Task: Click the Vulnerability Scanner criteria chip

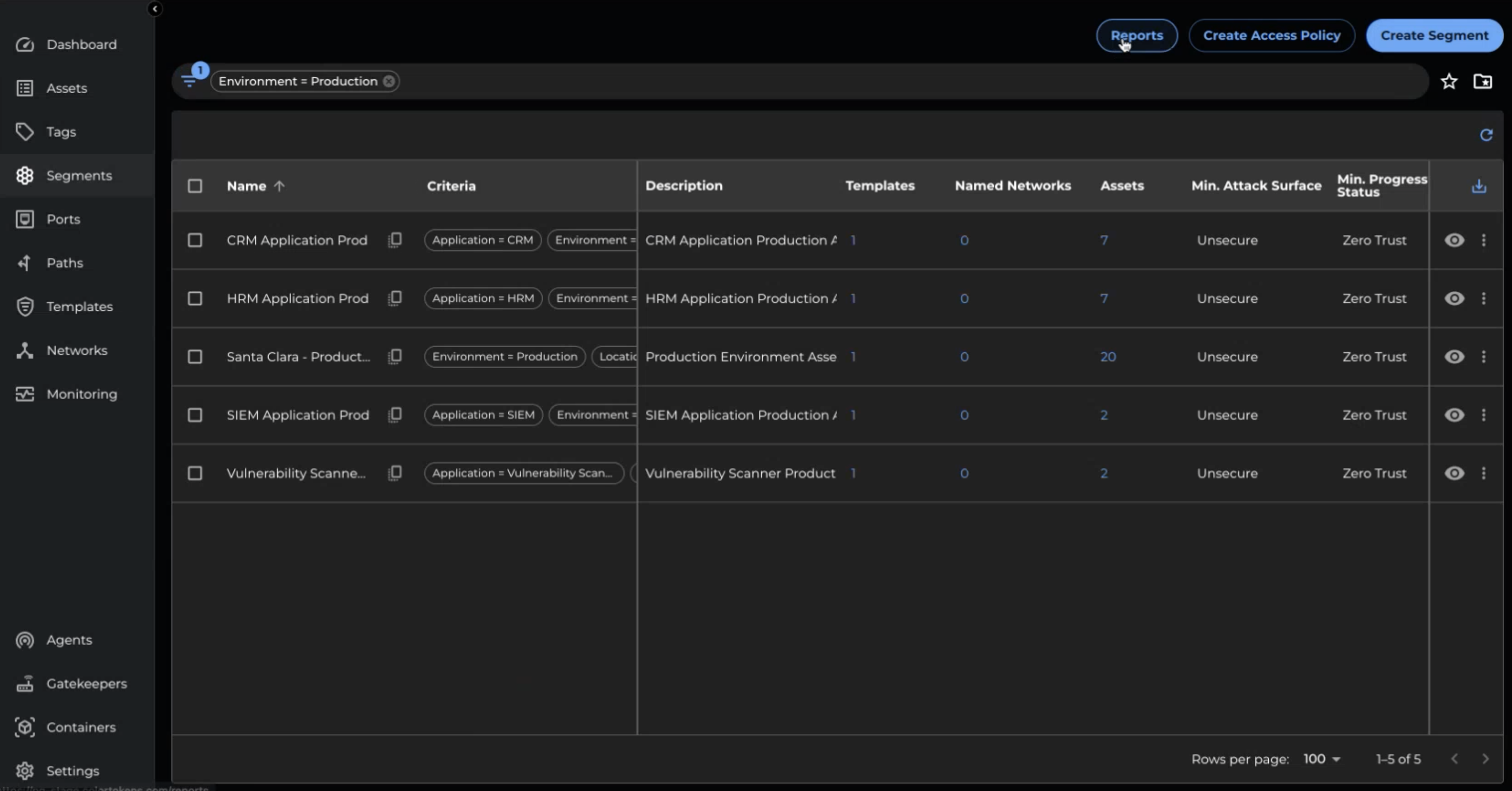Action: 523,473
